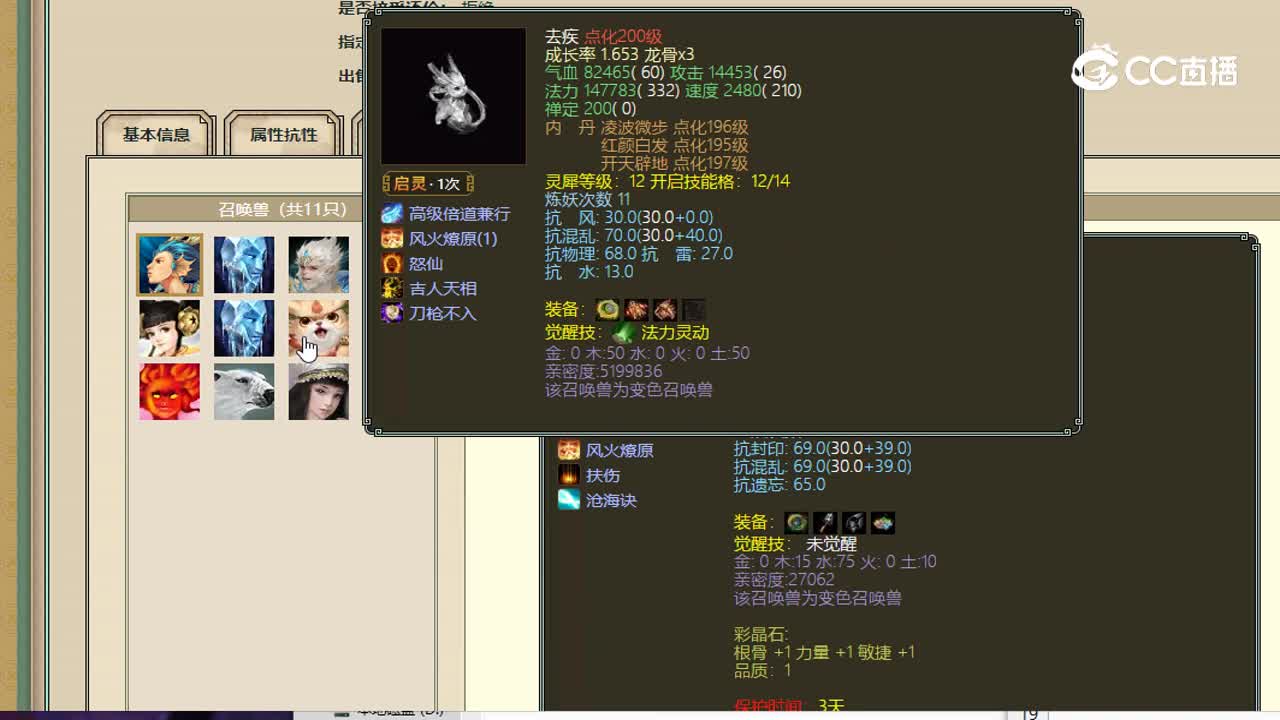Click the CC直播 logo
The width and height of the screenshot is (1280, 720).
(1155, 69)
